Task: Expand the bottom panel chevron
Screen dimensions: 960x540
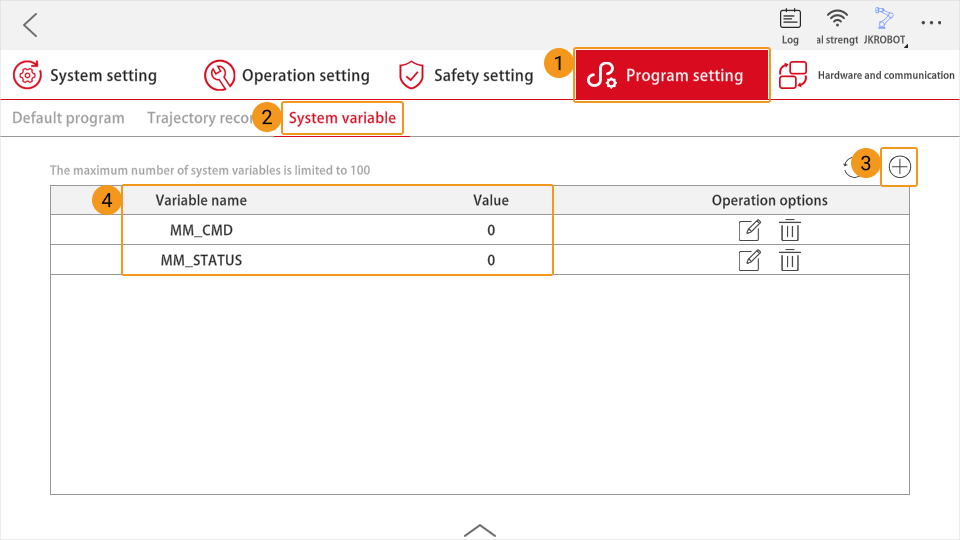Action: (x=480, y=530)
